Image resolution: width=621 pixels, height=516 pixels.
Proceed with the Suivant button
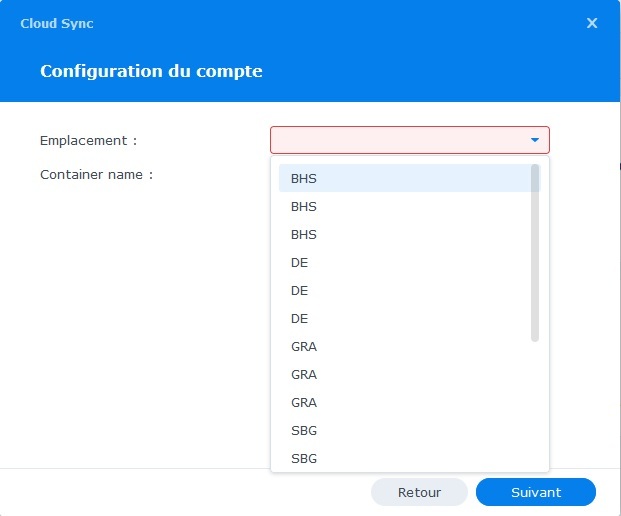point(536,492)
